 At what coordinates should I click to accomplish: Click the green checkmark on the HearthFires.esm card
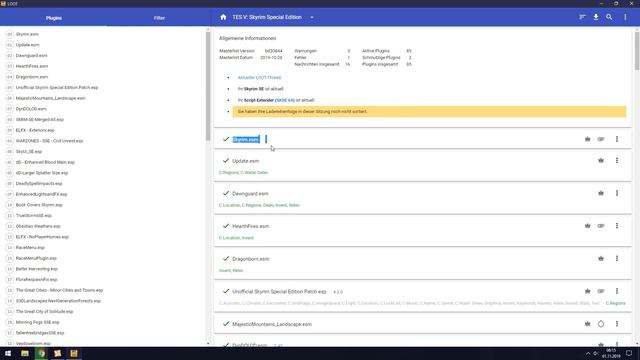tap(226, 226)
